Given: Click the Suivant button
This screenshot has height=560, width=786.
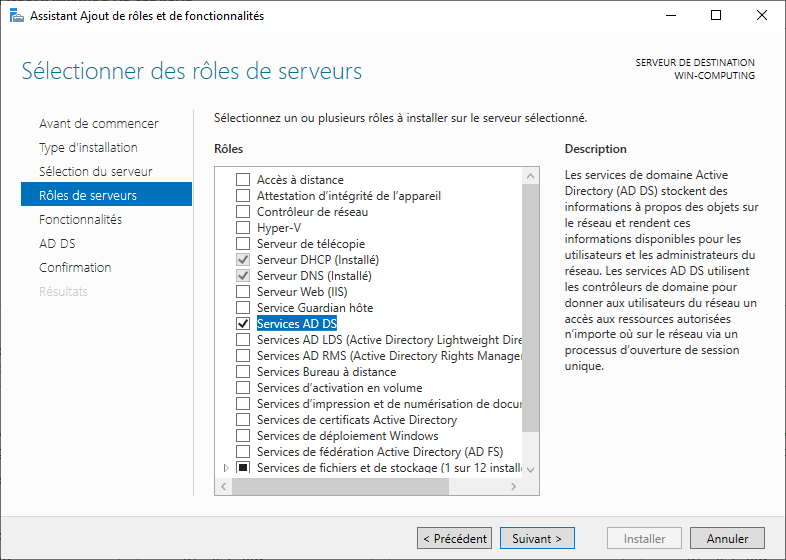Looking at the screenshot, I should coord(537,539).
